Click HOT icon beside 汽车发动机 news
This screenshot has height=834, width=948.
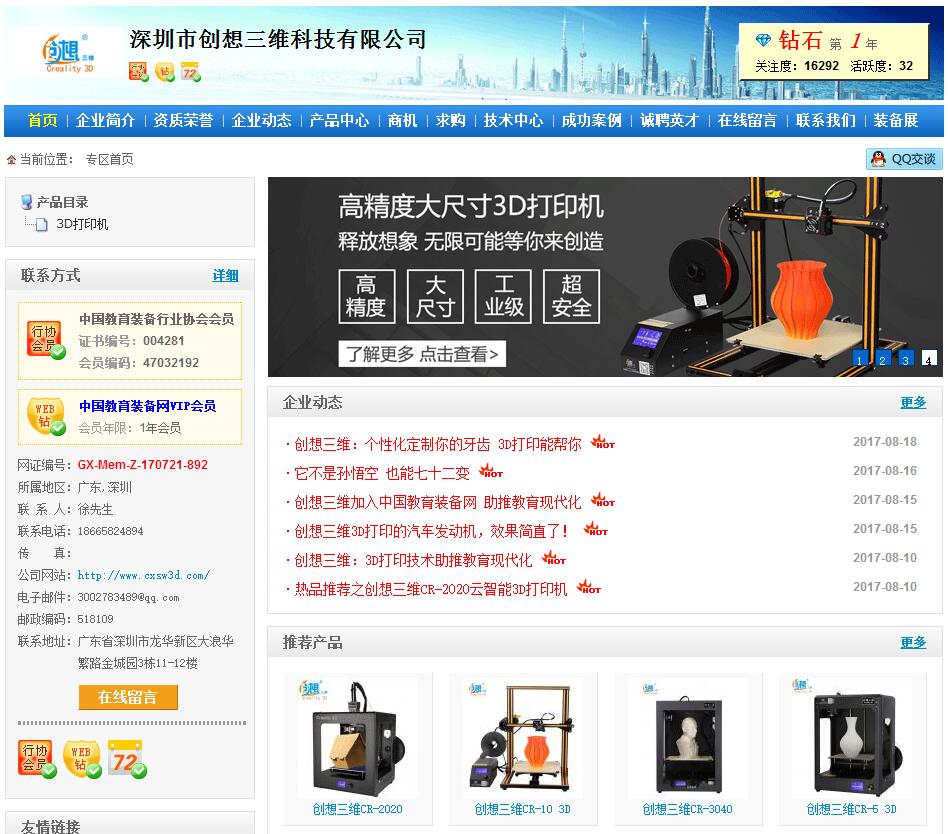tap(596, 529)
